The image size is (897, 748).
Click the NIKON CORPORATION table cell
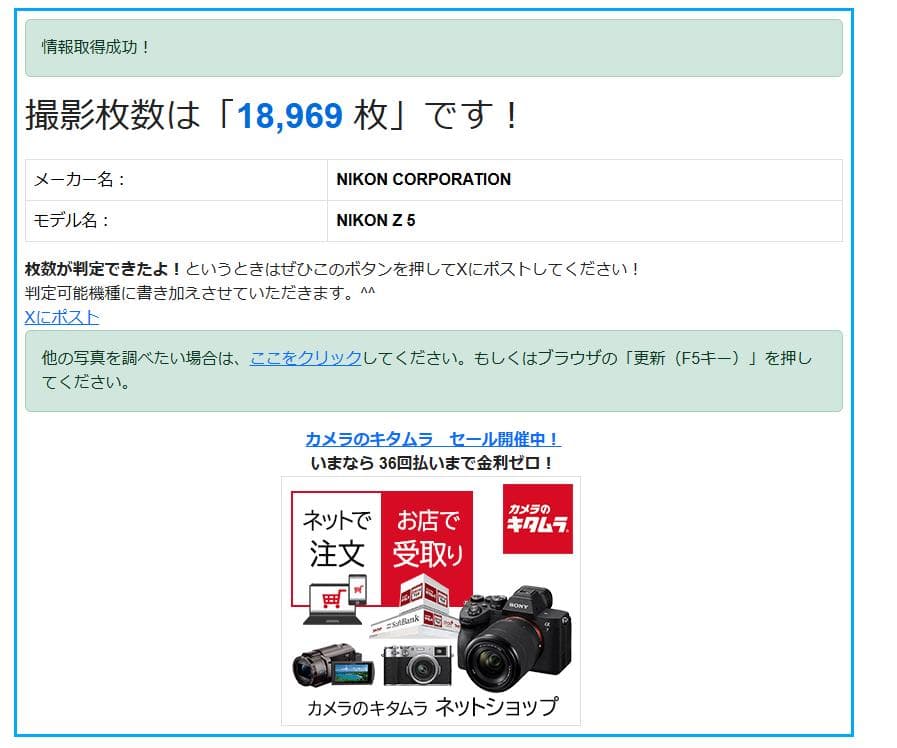tap(423, 180)
